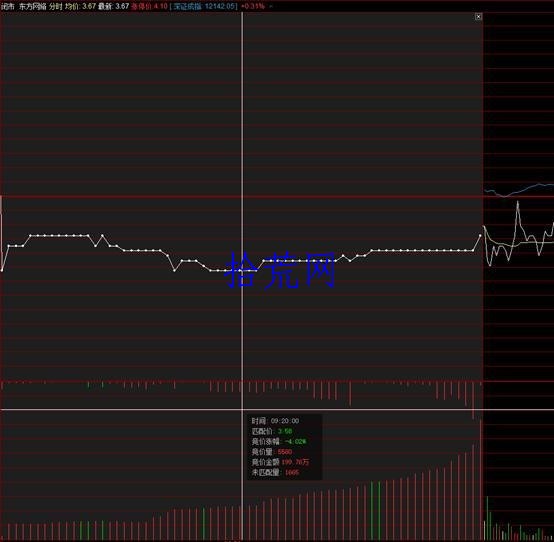Screen dimensions: 554x542
Task: Click the 竞价金额 tooltip row
Action: coord(280,462)
